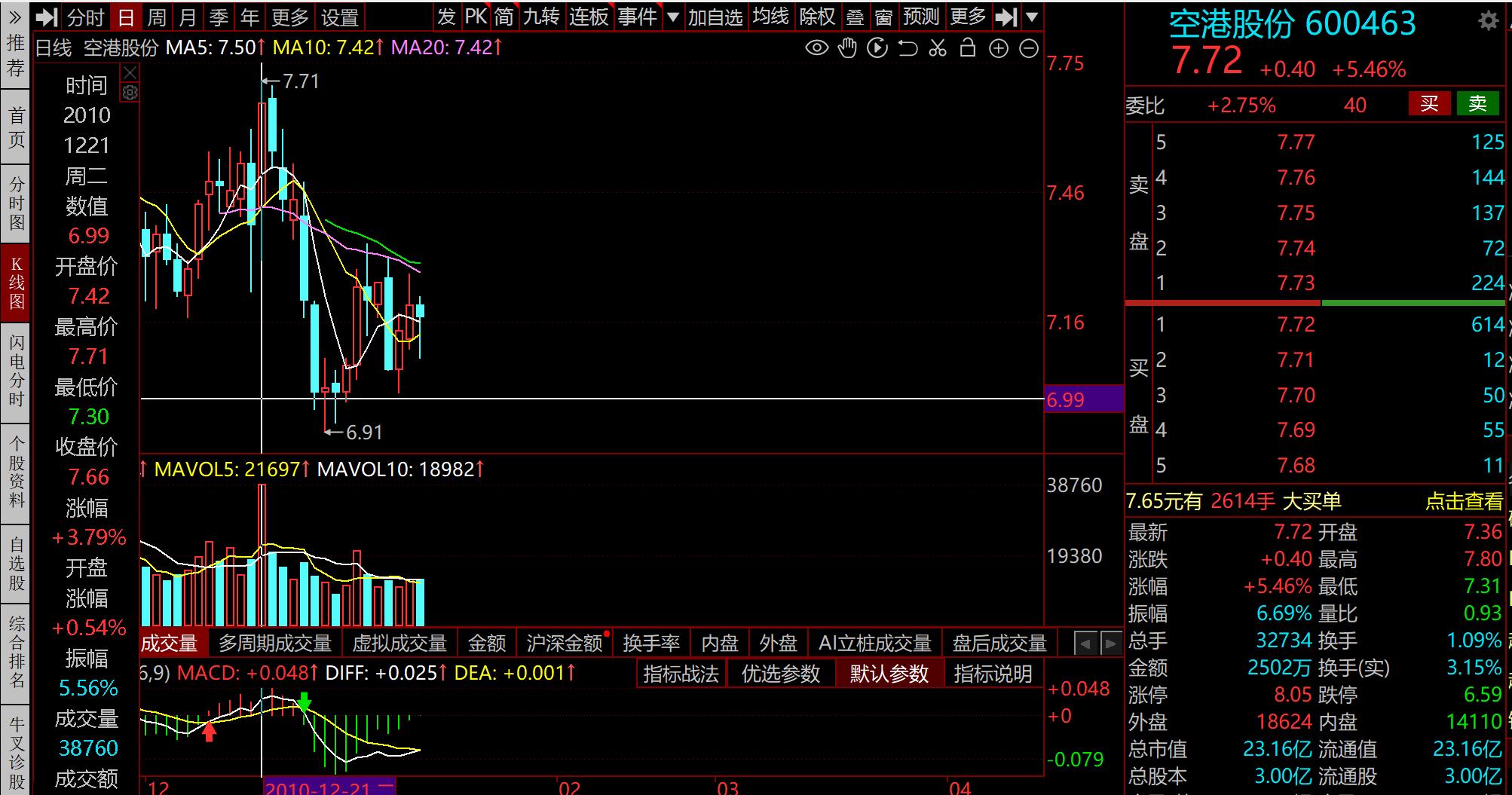
Task: Zoom out with the minus circle icon
Action: [x=1029, y=49]
